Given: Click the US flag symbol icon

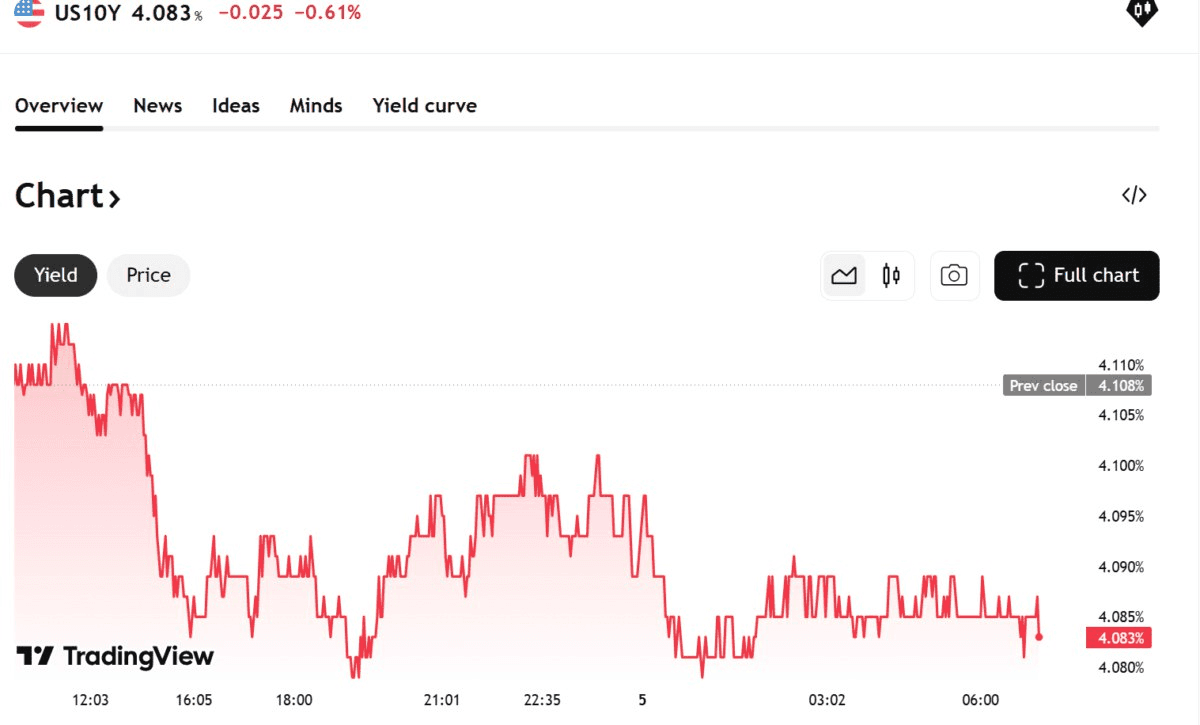Looking at the screenshot, I should pos(29,12).
